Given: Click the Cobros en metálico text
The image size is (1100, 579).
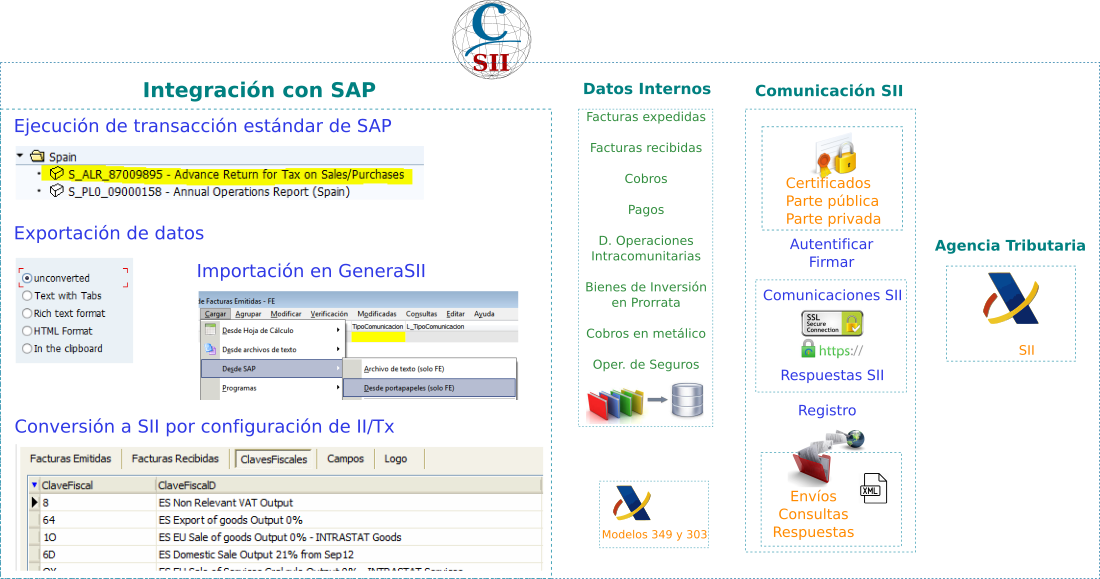Looking at the screenshot, I should pyautogui.click(x=646, y=333).
